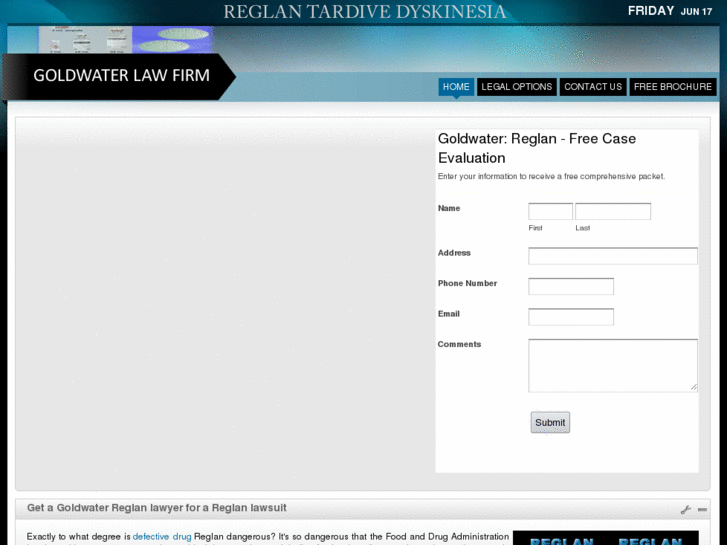Select the Email input box

(571, 317)
